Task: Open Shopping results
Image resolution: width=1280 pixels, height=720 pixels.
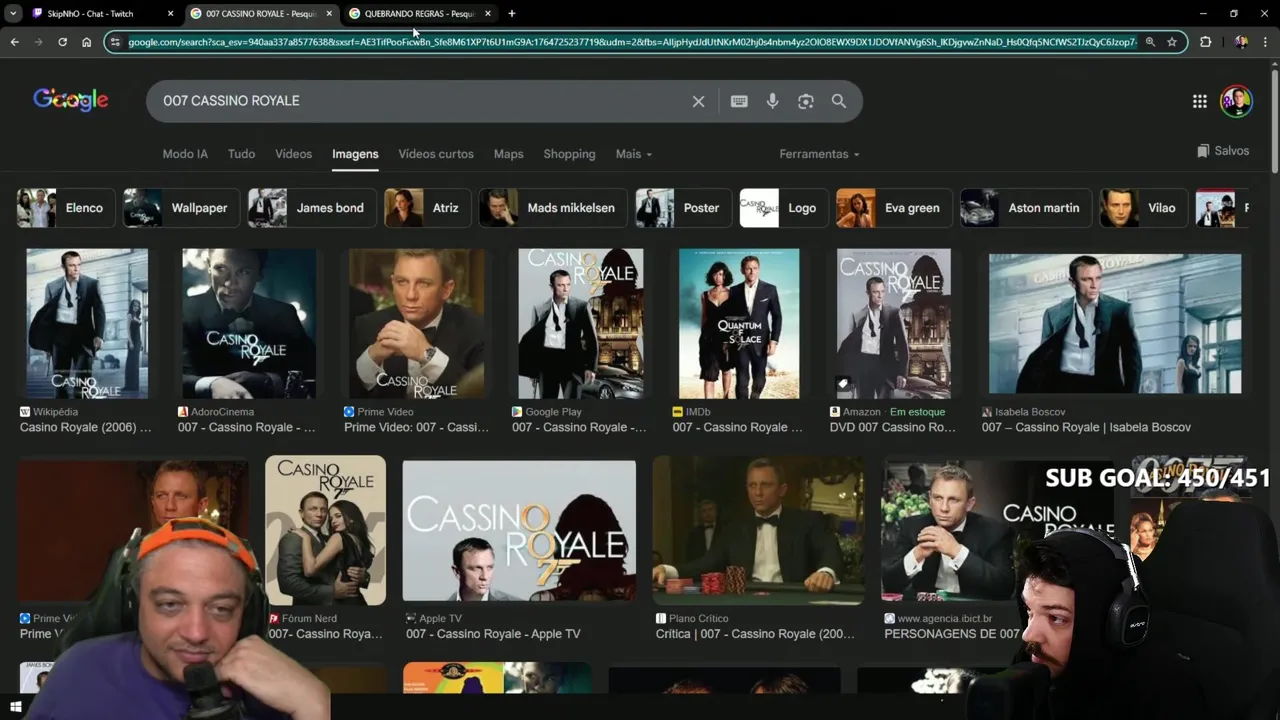Action: click(x=569, y=154)
